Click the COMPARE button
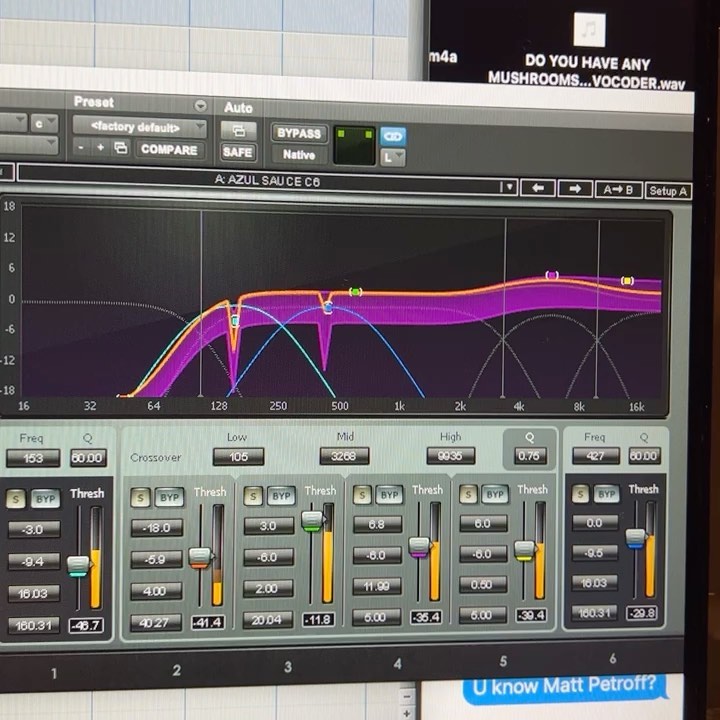This screenshot has width=720, height=720. (169, 148)
